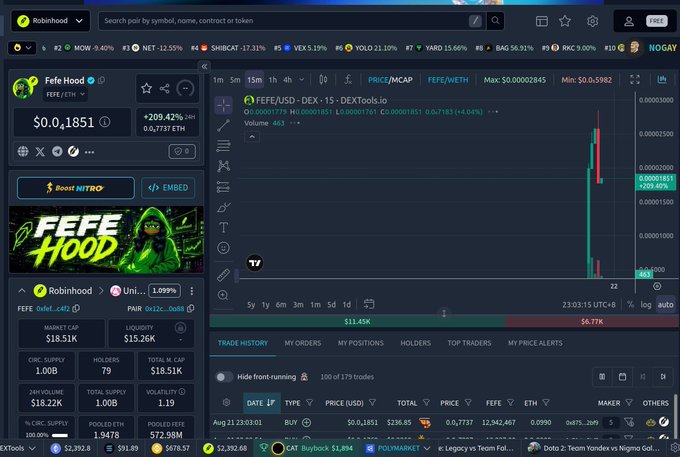Open the user account icon

click(629, 21)
